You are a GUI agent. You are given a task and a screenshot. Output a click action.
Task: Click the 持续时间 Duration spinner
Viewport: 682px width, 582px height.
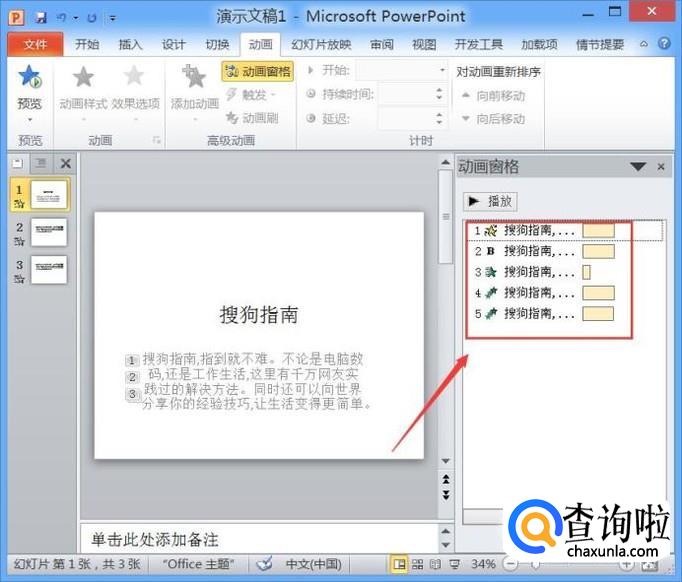point(411,94)
